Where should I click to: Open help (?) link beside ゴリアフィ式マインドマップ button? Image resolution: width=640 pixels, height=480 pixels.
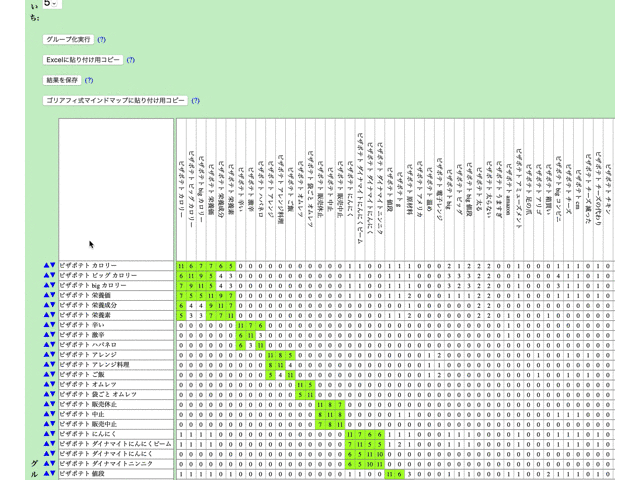coord(195,101)
